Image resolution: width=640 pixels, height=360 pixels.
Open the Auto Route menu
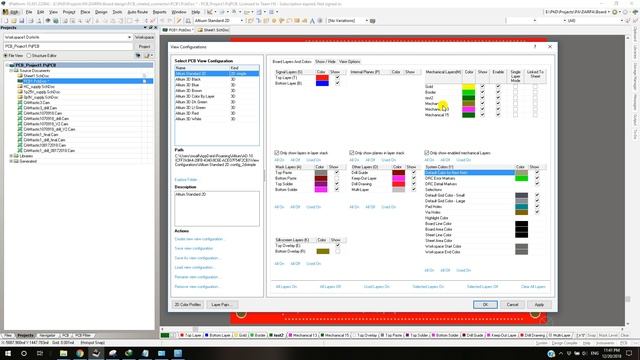click(x=138, y=12)
